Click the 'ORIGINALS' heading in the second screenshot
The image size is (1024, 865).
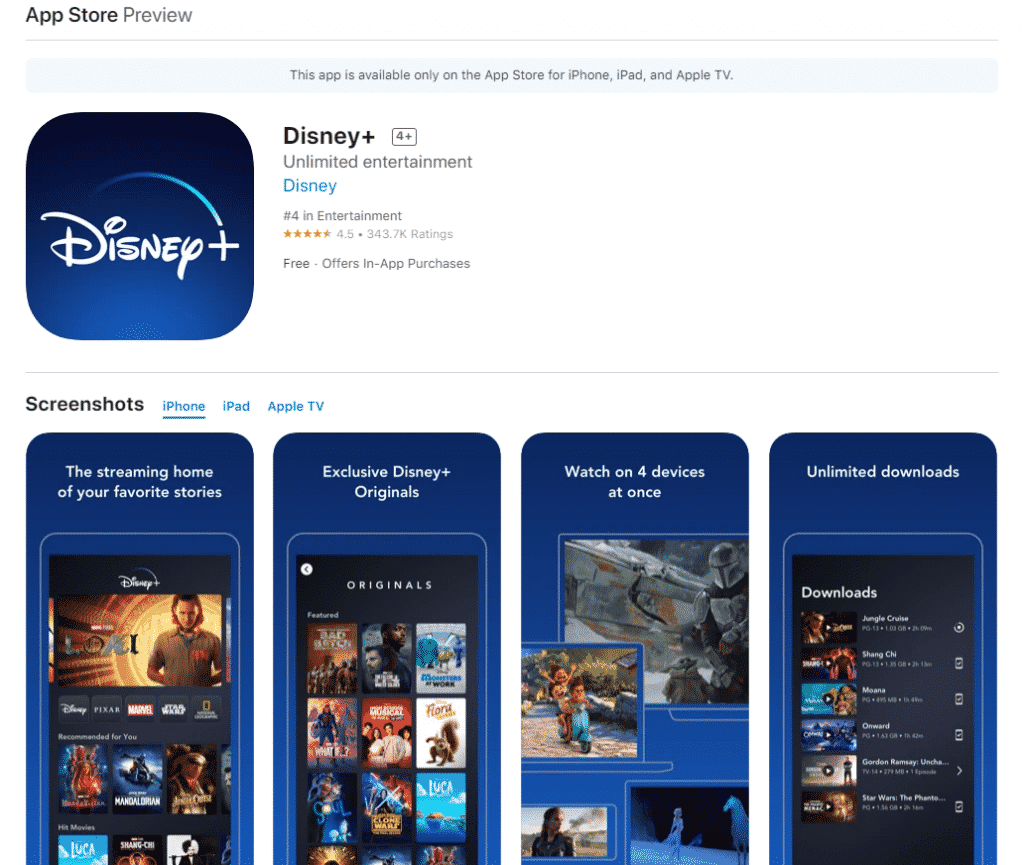point(389,585)
